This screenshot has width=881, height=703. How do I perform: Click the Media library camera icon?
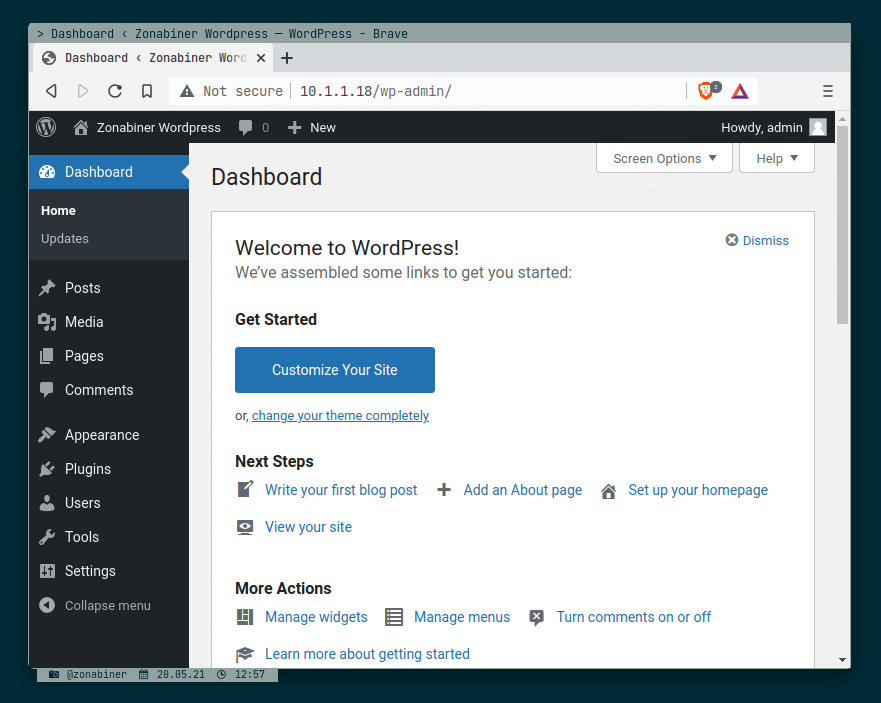coord(48,322)
